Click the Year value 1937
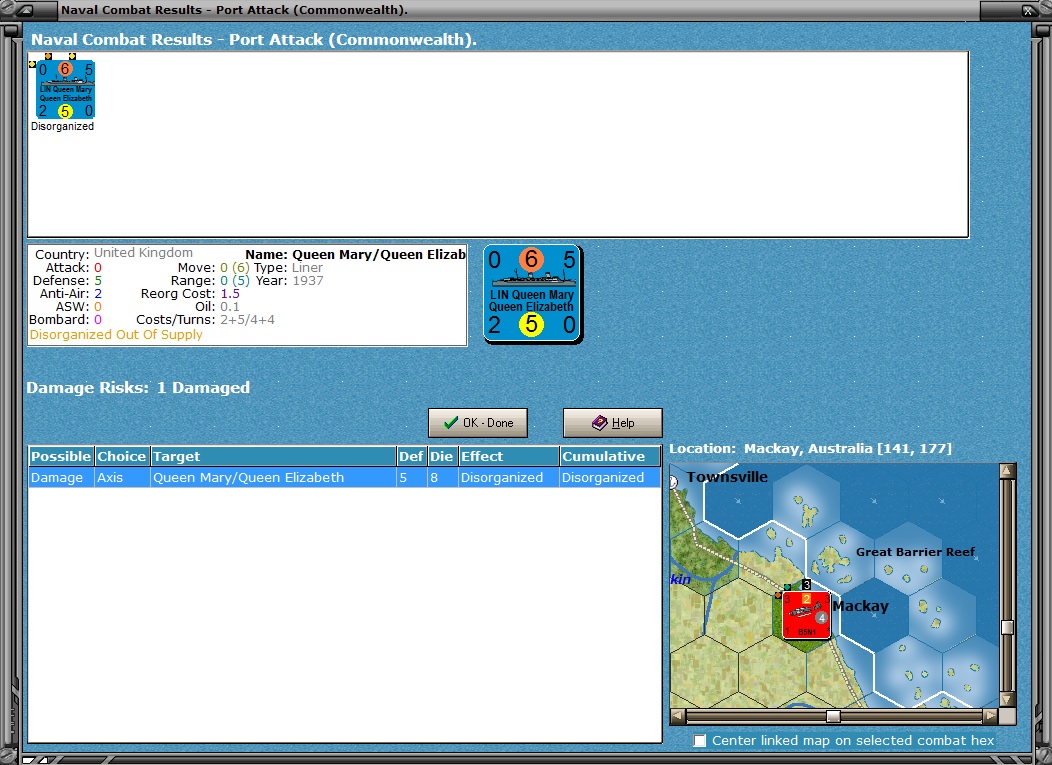Viewport: 1052px width, 765px height. click(308, 280)
